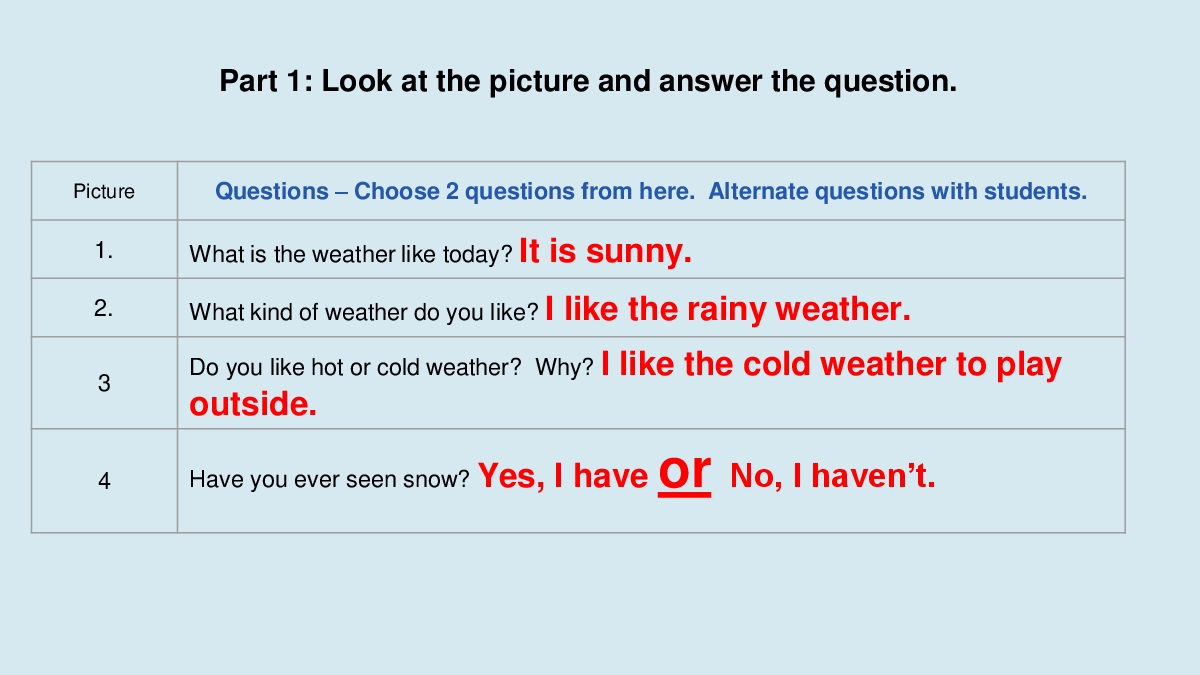Select row number "1." cell
Image resolution: width=1200 pixels, height=675 pixels.
104,251
